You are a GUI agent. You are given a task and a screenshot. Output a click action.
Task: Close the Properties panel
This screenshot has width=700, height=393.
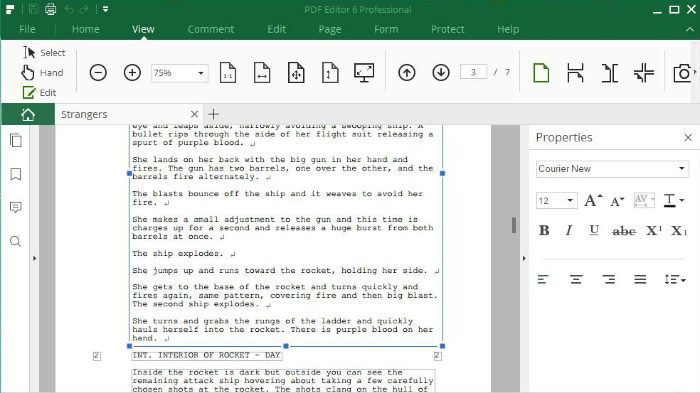pos(688,138)
